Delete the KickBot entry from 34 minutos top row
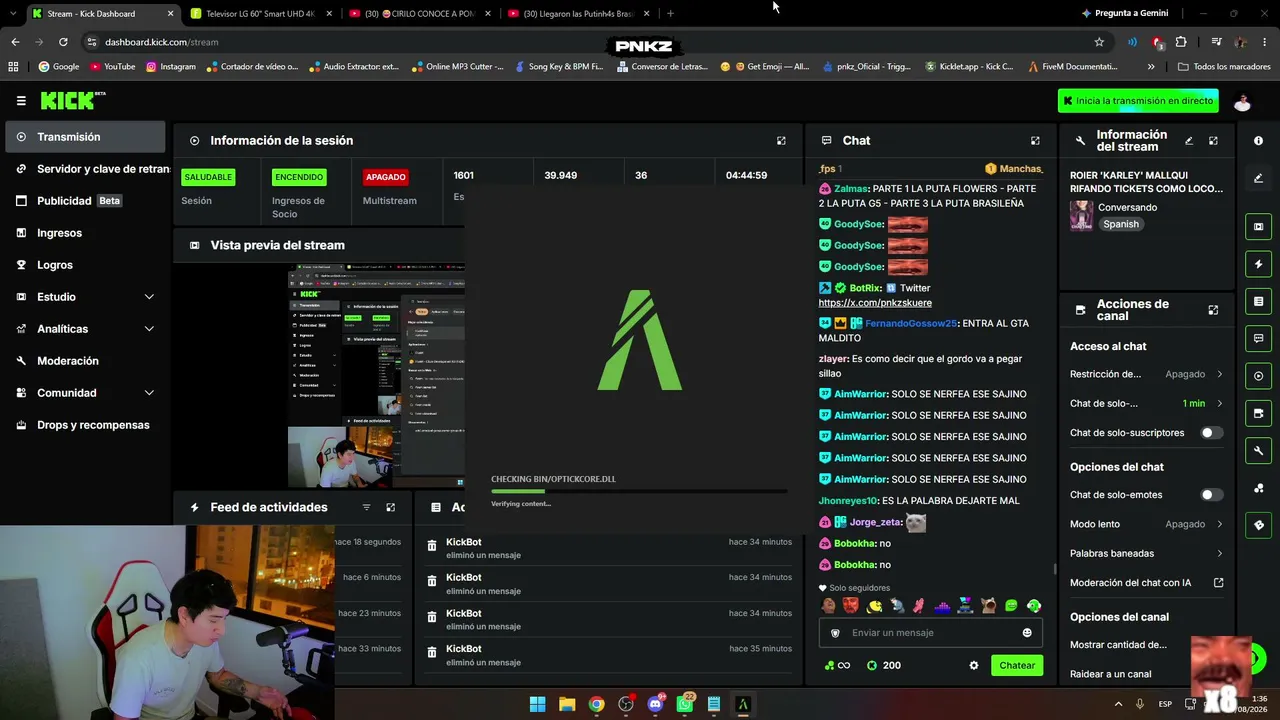 coord(432,546)
